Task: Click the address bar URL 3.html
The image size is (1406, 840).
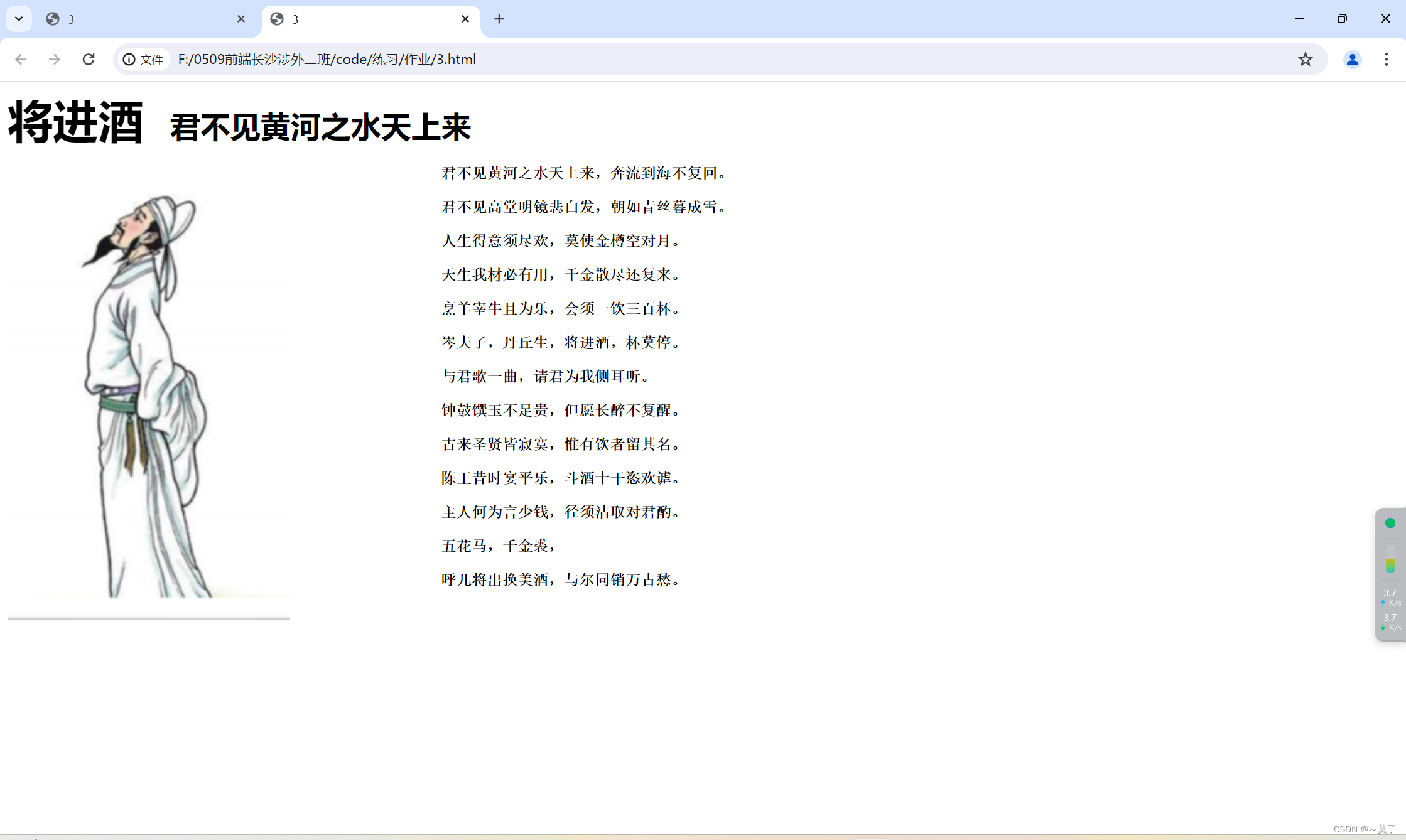Action: tap(327, 59)
